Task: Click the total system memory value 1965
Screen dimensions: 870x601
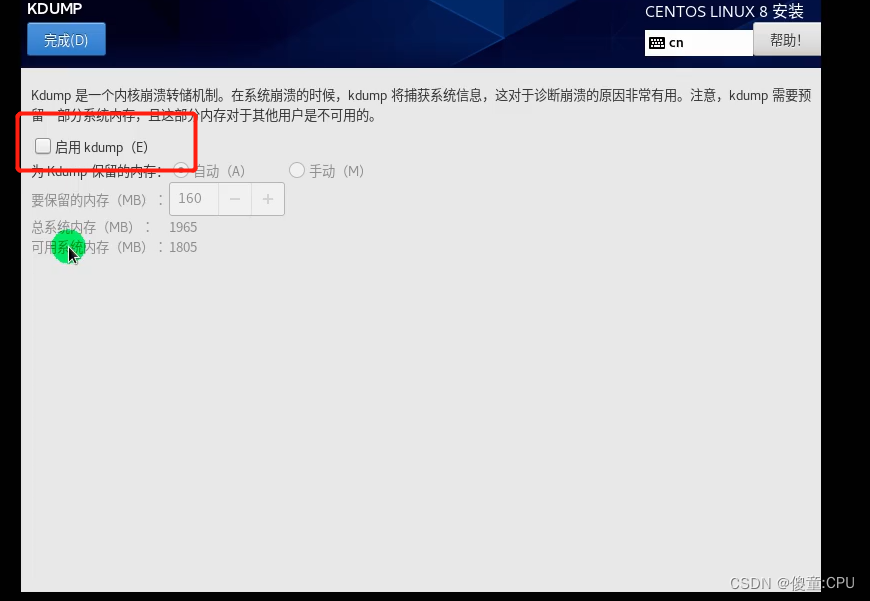Action: [183, 228]
